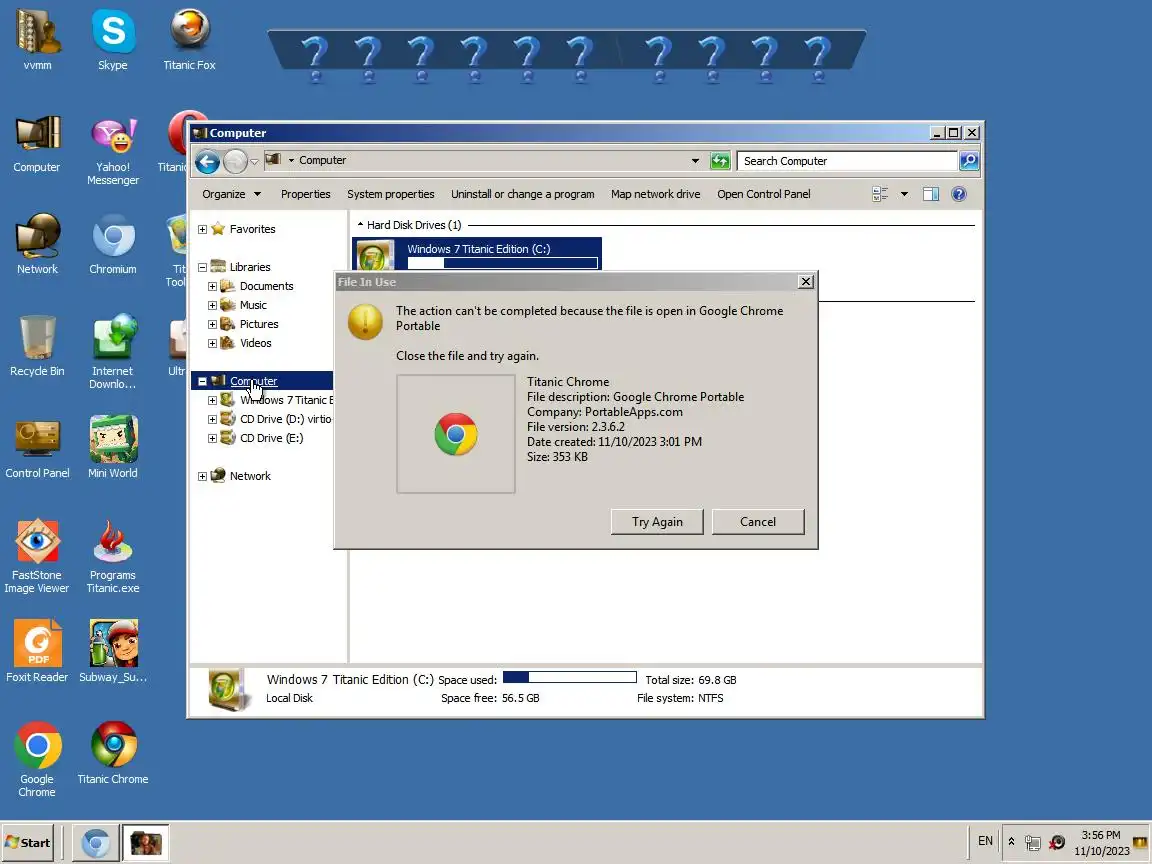Select CD Drive (E:) in tree
The width and height of the screenshot is (1152, 864).
point(271,438)
